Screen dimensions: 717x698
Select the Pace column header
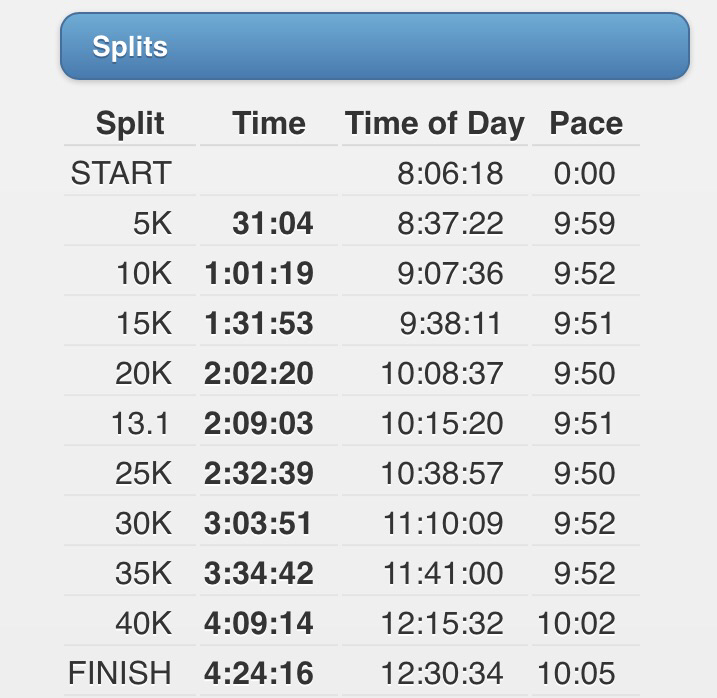(586, 124)
